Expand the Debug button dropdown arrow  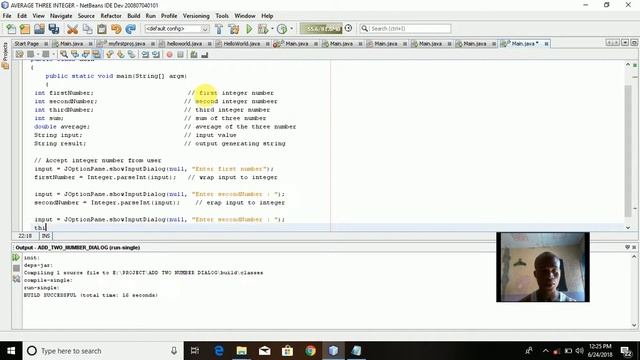pos(272,29)
